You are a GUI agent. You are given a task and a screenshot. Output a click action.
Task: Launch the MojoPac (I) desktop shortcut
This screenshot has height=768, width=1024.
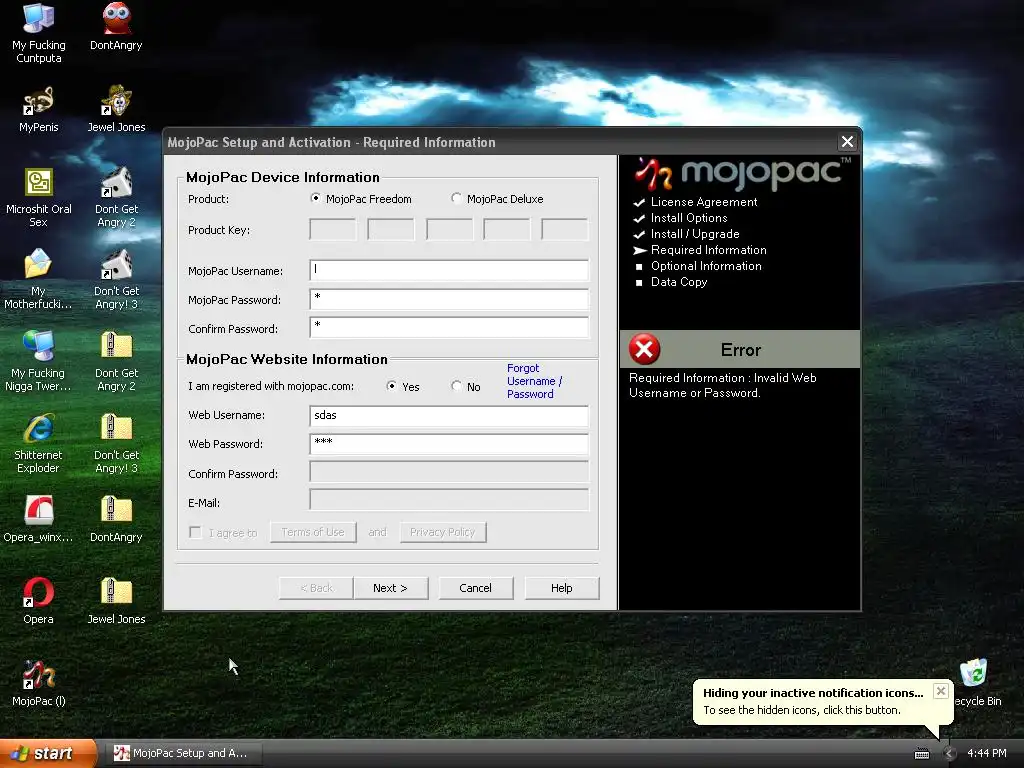coord(39,682)
